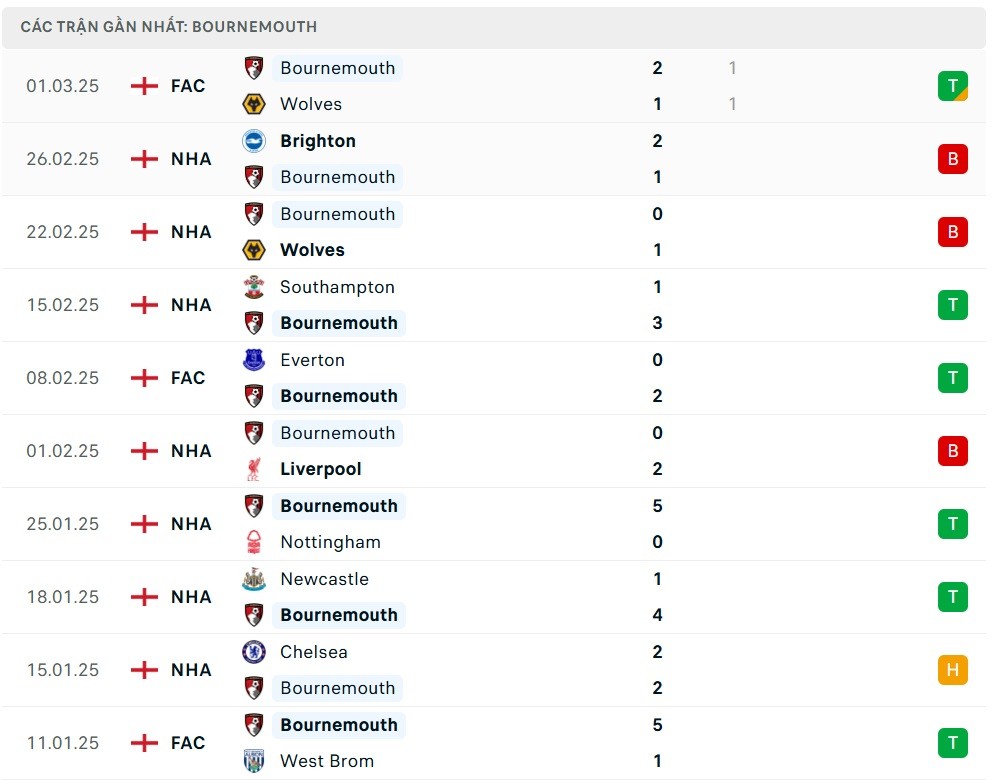The width and height of the screenshot is (993, 780).
Task: Click red B badge for Liverpool match
Action: coord(952,451)
